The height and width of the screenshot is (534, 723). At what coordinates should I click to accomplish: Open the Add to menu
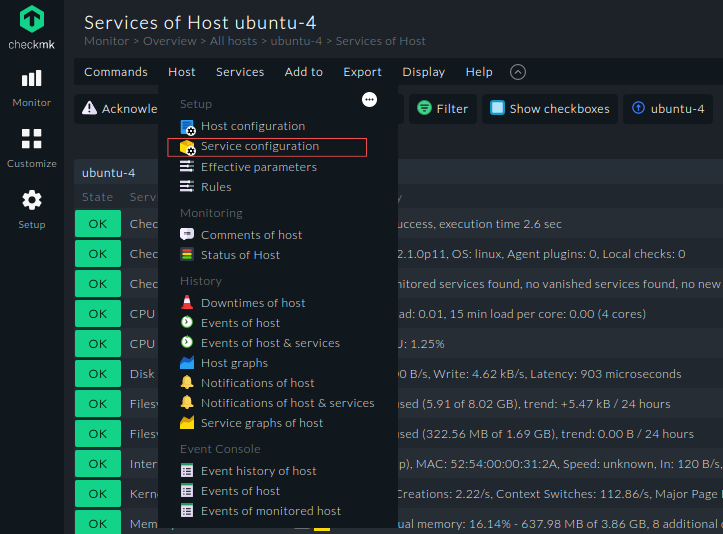[303, 72]
